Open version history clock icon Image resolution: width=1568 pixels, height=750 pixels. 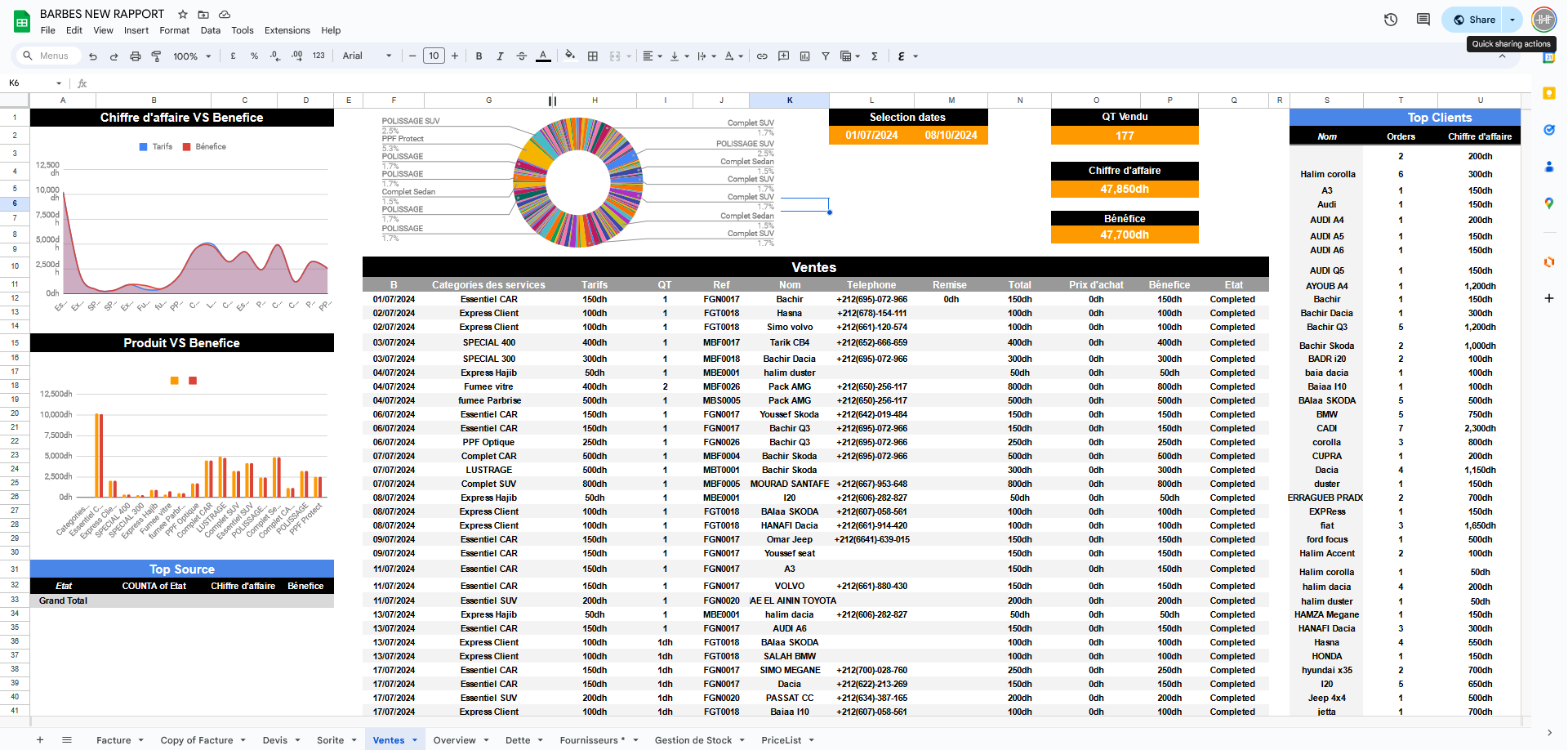(1391, 20)
